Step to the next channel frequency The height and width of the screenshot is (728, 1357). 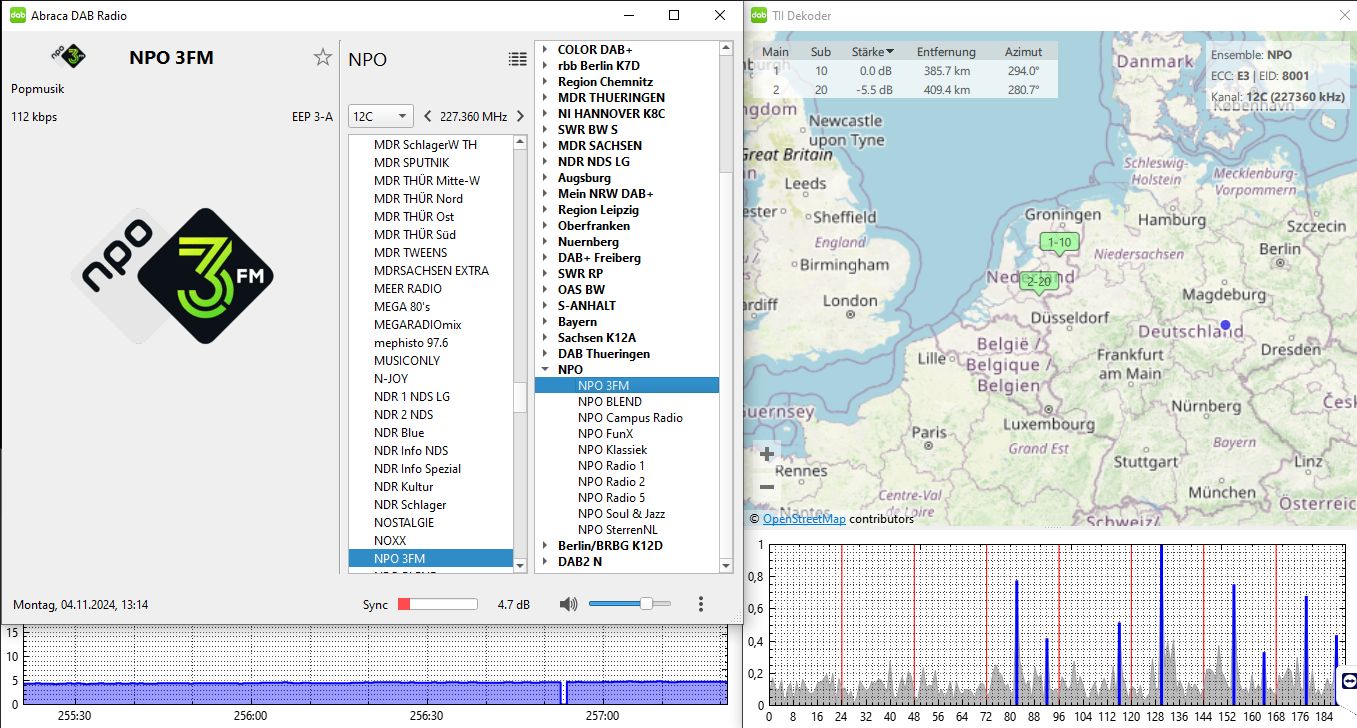click(520, 117)
